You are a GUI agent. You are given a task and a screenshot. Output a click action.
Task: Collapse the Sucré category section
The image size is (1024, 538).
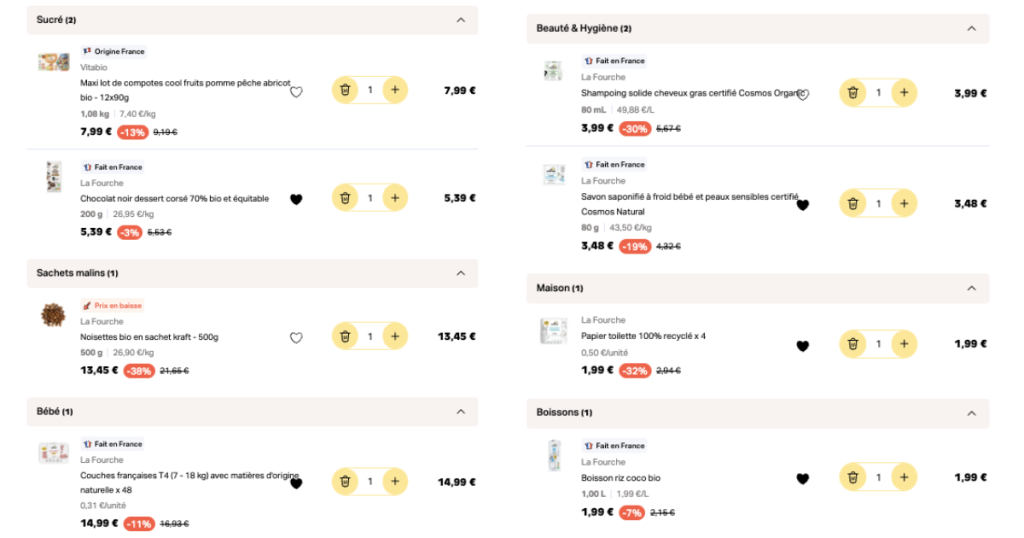click(461, 20)
